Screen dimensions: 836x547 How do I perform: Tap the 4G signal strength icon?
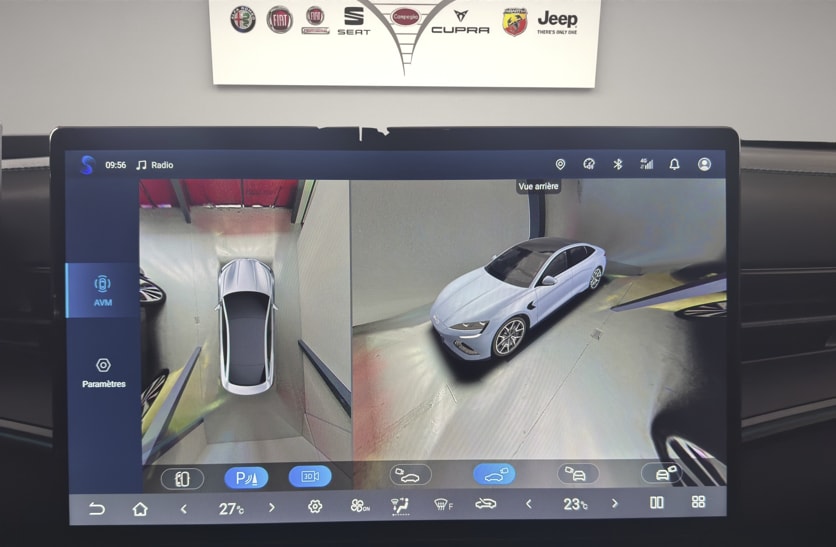[646, 164]
